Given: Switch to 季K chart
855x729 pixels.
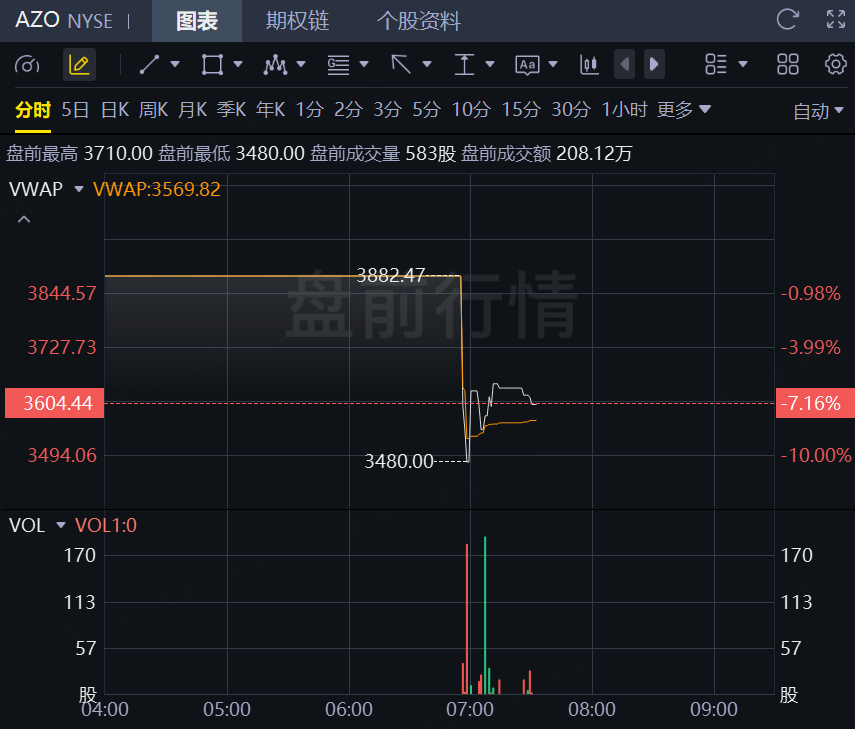Looking at the screenshot, I should point(231,110).
